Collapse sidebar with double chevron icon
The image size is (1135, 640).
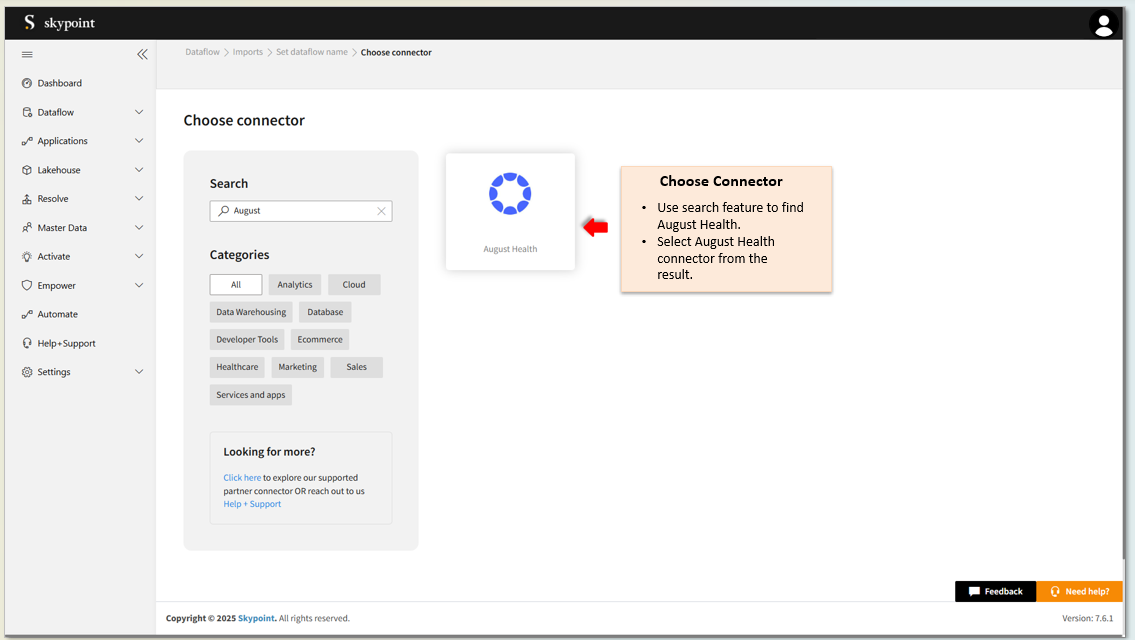(142, 54)
